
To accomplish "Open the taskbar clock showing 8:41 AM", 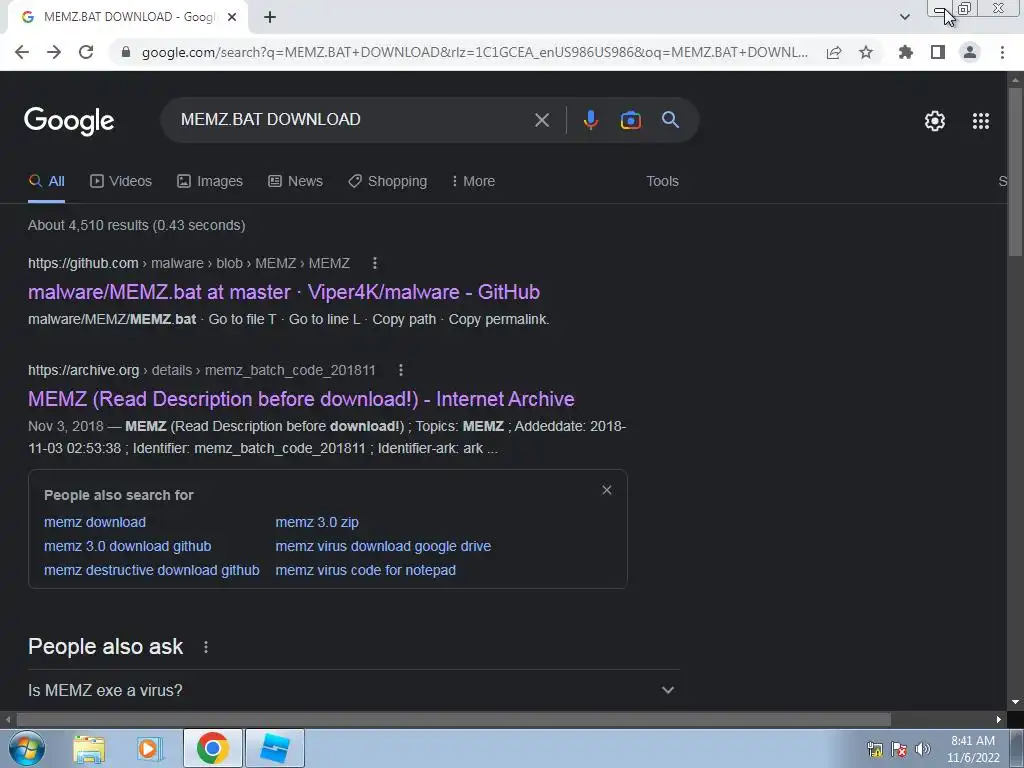I will 973,749.
